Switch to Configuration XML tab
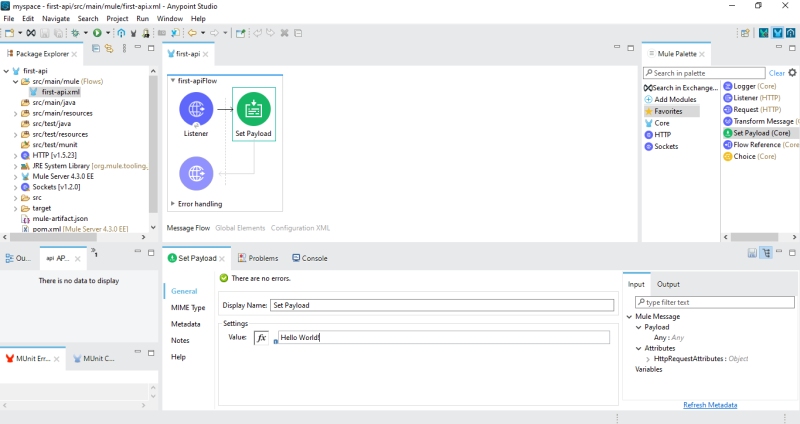Image resolution: width=800 pixels, height=424 pixels. [301, 228]
